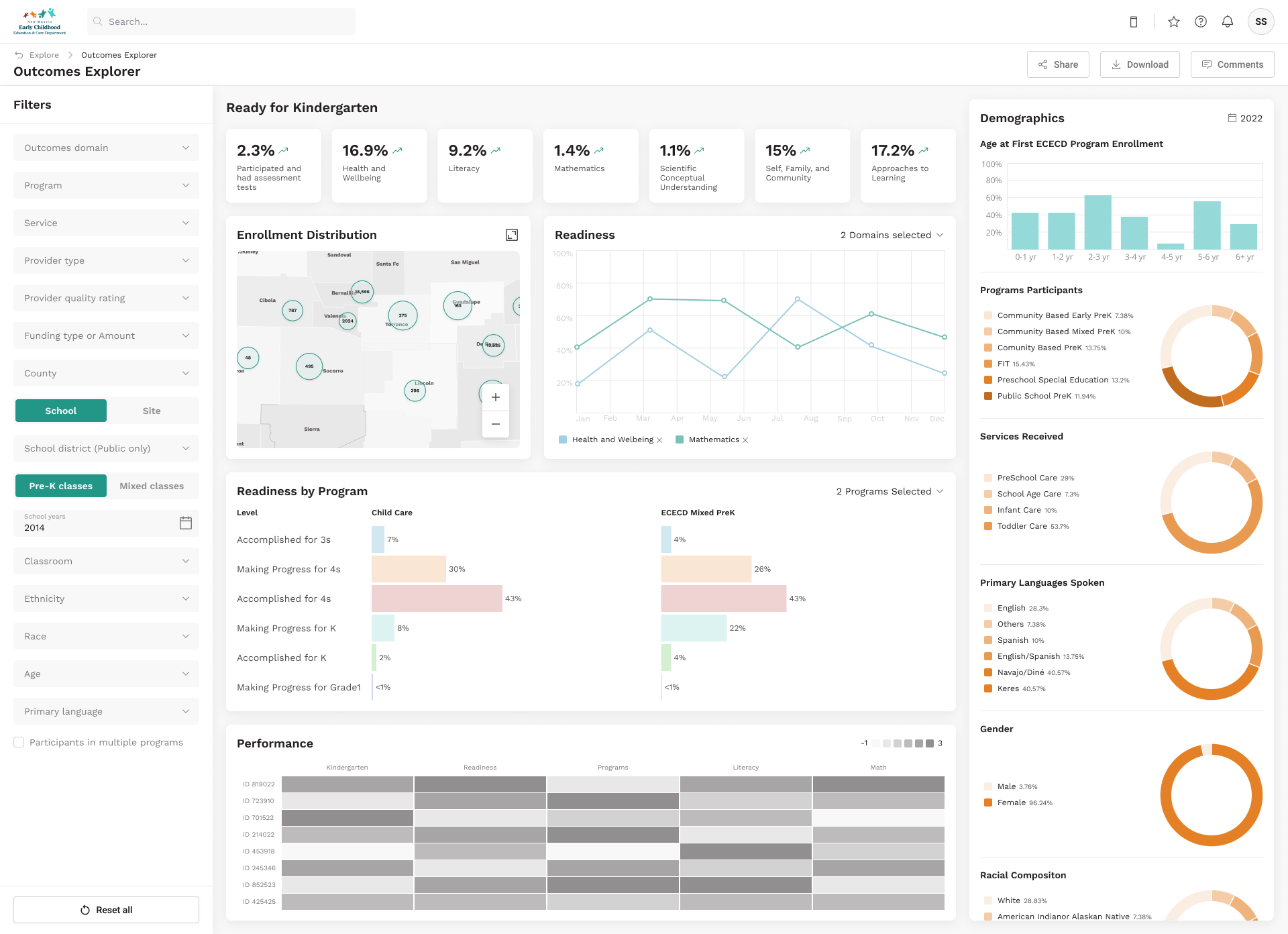Open the Ethnicity filter dropdown
This screenshot has height=934, width=1288.
tap(106, 599)
